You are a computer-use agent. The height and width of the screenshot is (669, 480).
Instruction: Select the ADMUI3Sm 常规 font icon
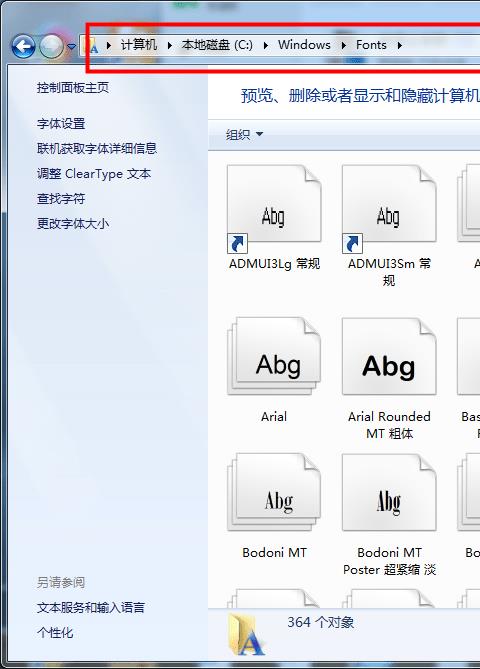(389, 208)
